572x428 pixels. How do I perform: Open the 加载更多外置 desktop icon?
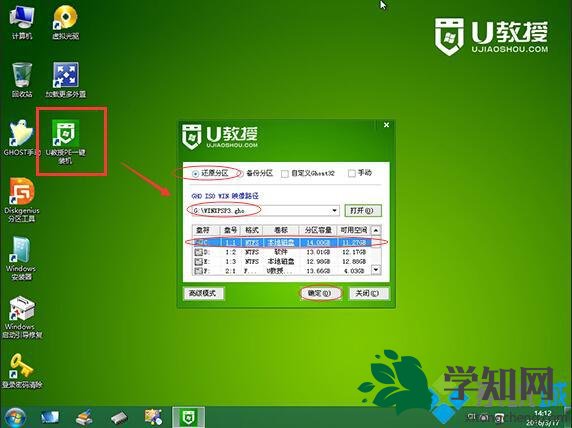pyautogui.click(x=66, y=80)
